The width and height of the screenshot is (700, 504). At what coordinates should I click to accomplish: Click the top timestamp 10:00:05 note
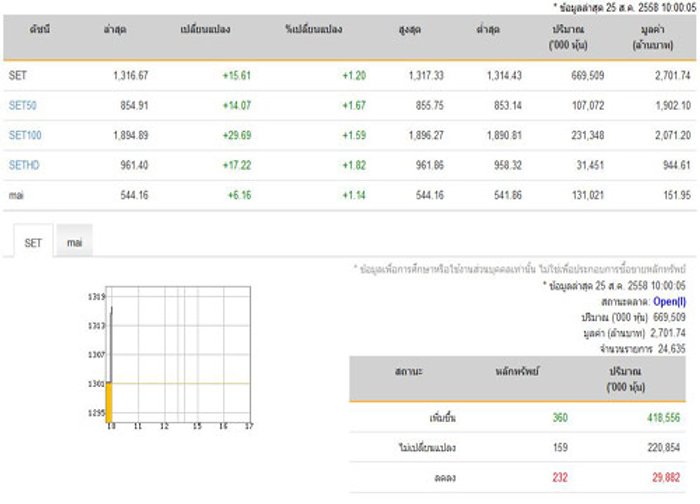click(625, 8)
